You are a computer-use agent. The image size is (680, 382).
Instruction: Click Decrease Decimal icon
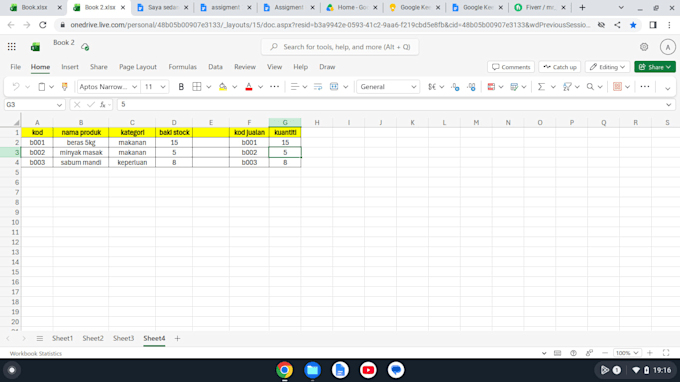pos(455,87)
